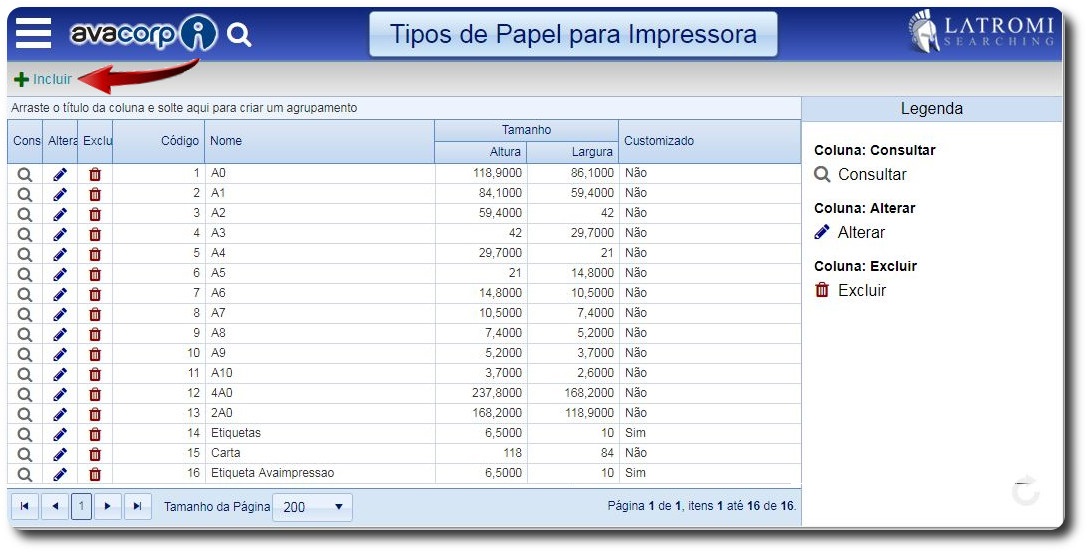Image resolution: width=1087 pixels, height=553 pixels.
Task: Delete the A6 paper type
Action: [x=95, y=295]
